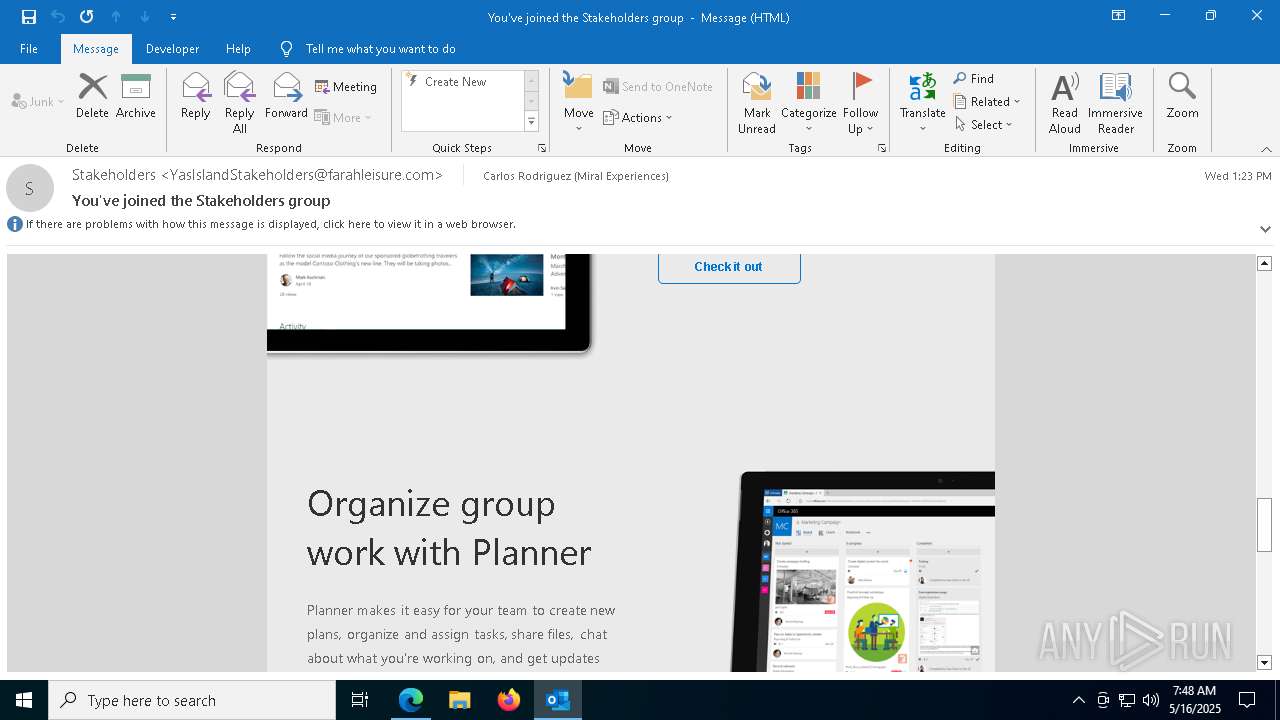Launch Firefox from taskbar
The height and width of the screenshot is (720, 1280).
[509, 700]
